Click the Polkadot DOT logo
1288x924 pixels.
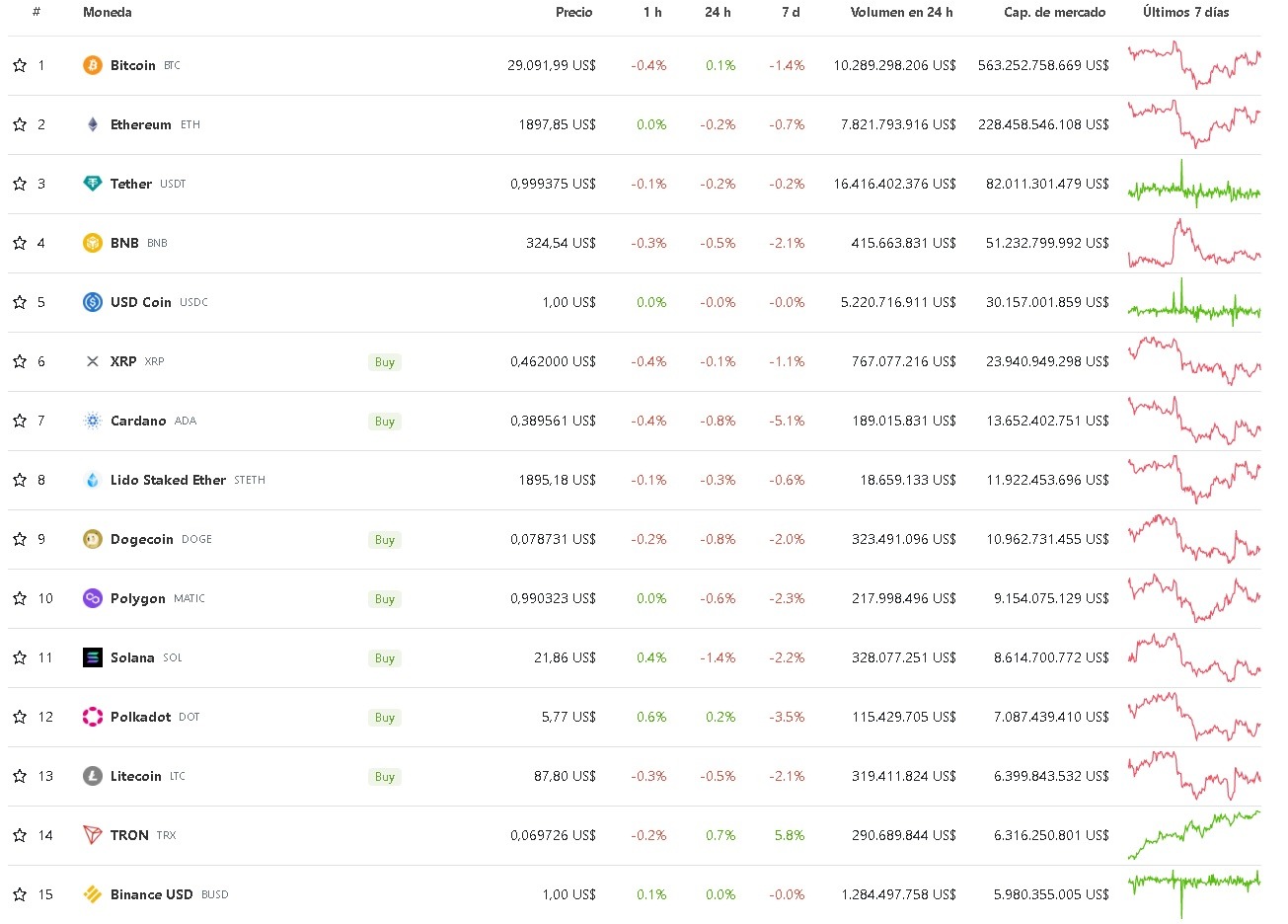coord(92,717)
